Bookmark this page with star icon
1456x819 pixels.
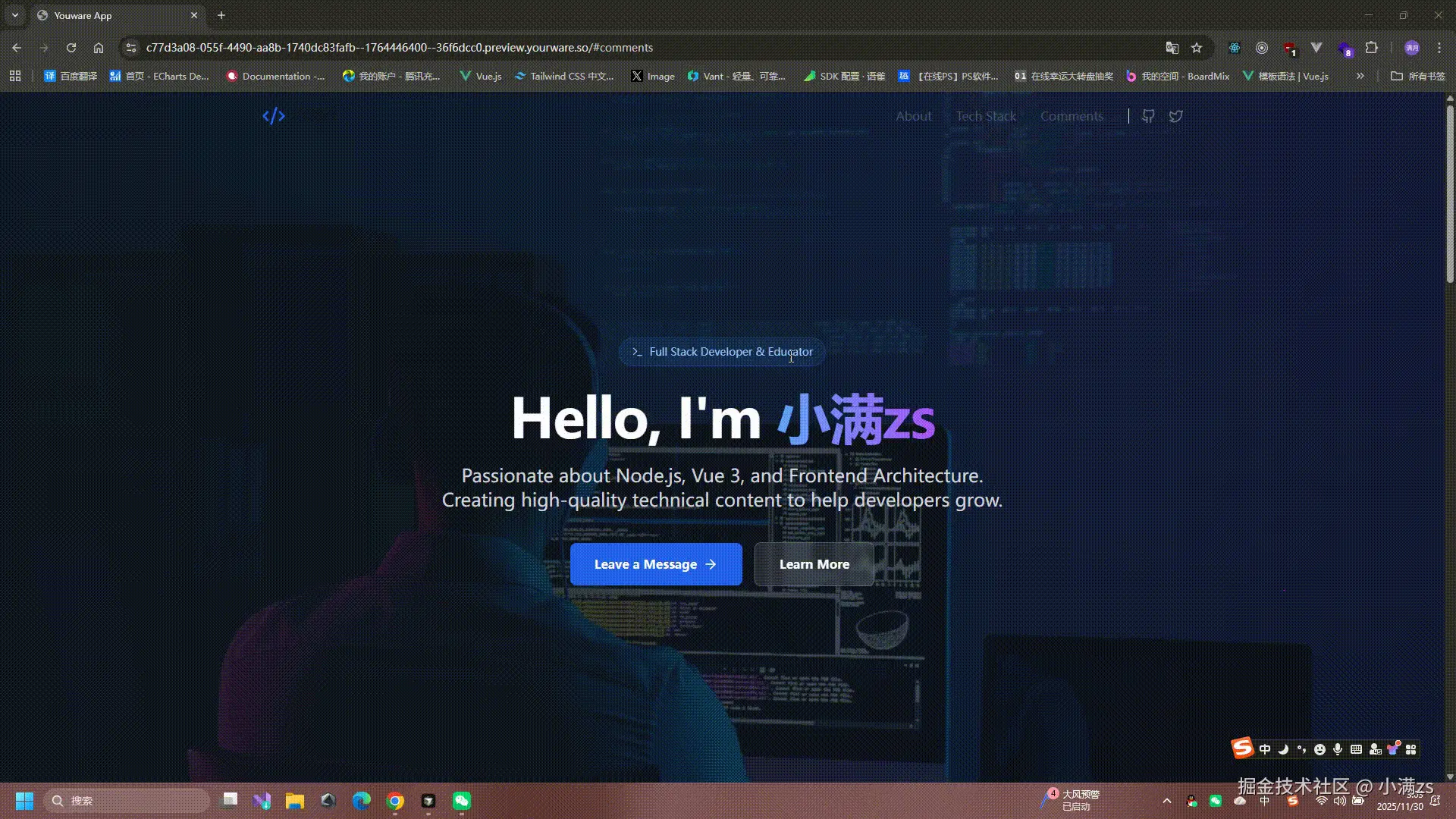[x=1197, y=48]
